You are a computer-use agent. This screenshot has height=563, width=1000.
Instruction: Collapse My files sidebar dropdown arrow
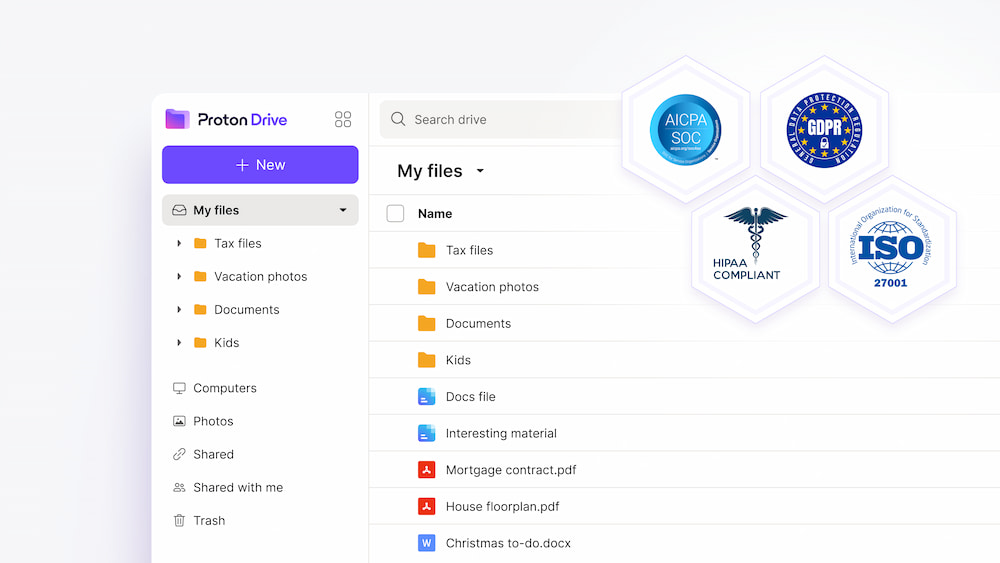pos(343,210)
